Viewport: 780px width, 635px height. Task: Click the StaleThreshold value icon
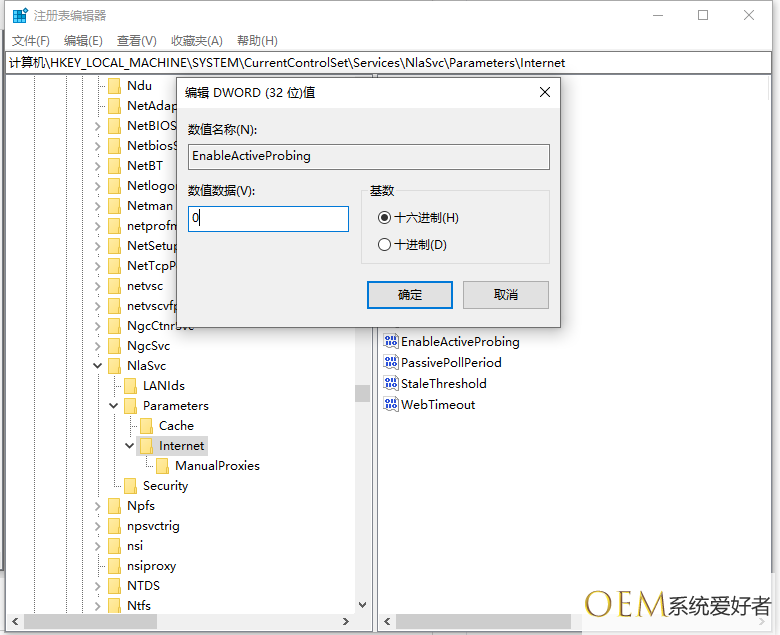tap(391, 384)
